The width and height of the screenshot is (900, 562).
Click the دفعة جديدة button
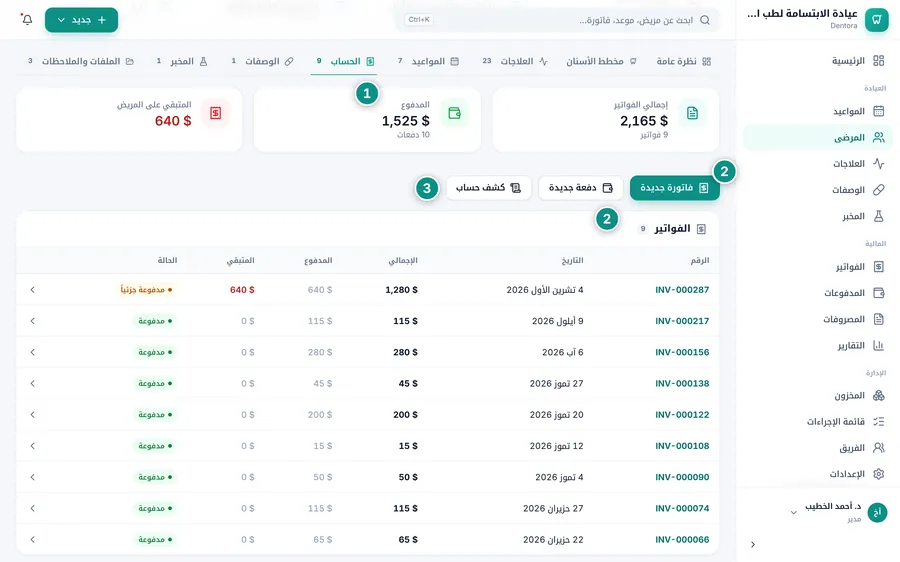581,188
